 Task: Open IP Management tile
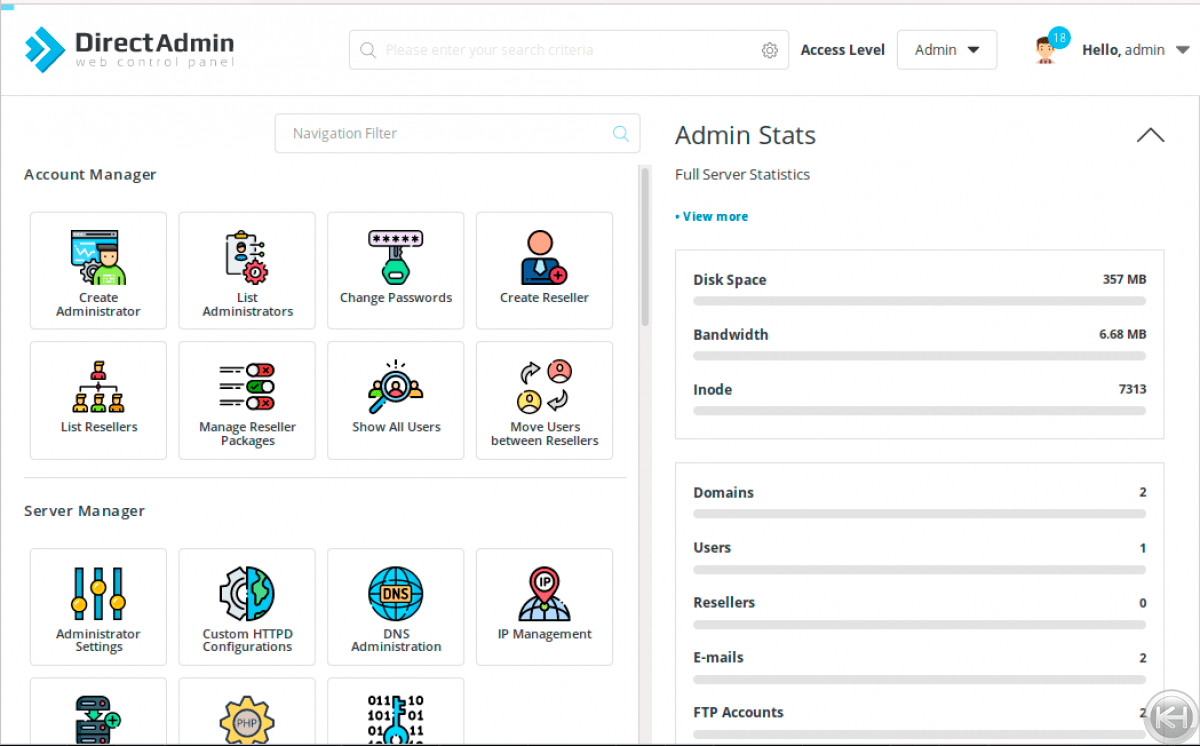tap(544, 607)
